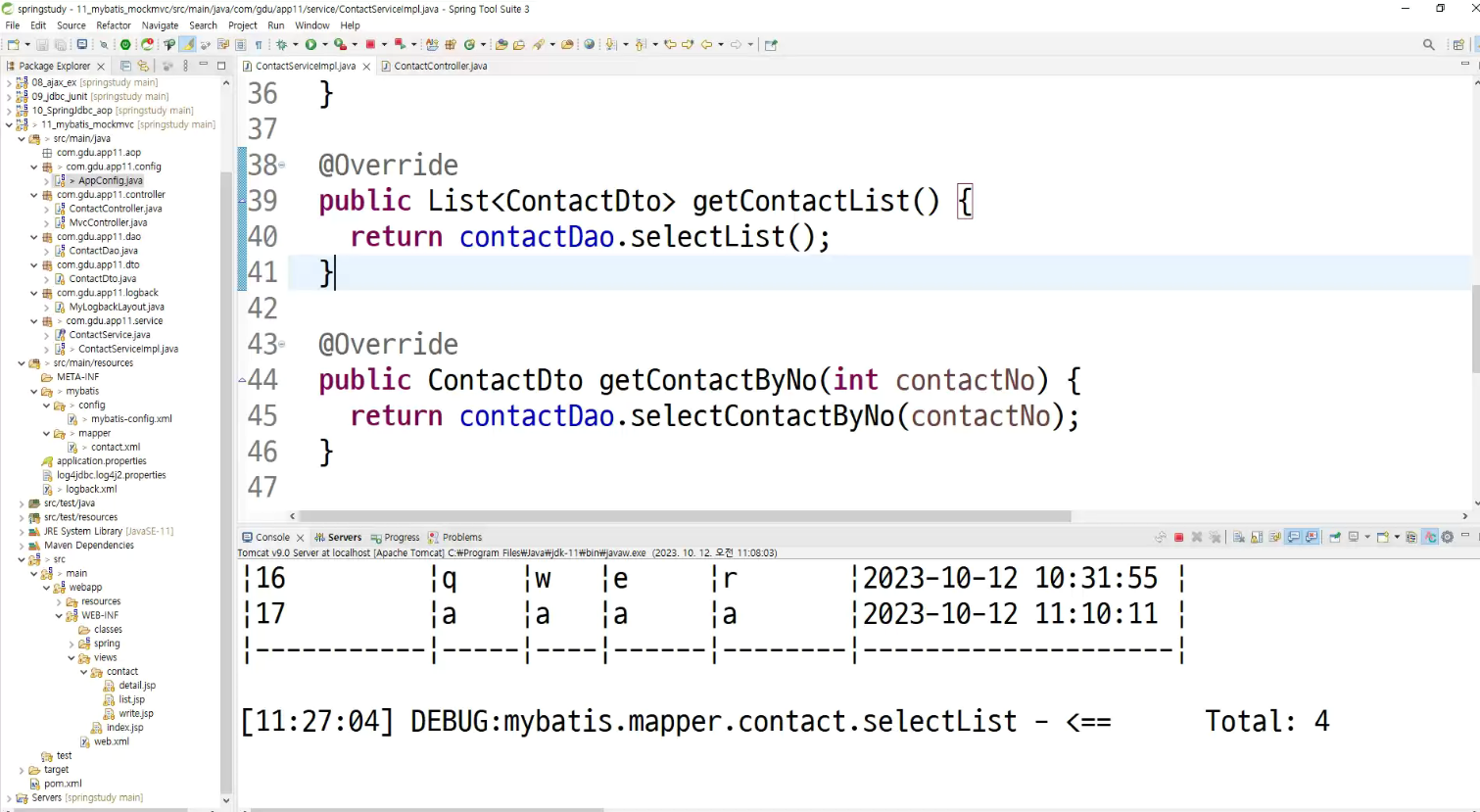
Task: Click the Open Type icon
Action: pos(501,44)
